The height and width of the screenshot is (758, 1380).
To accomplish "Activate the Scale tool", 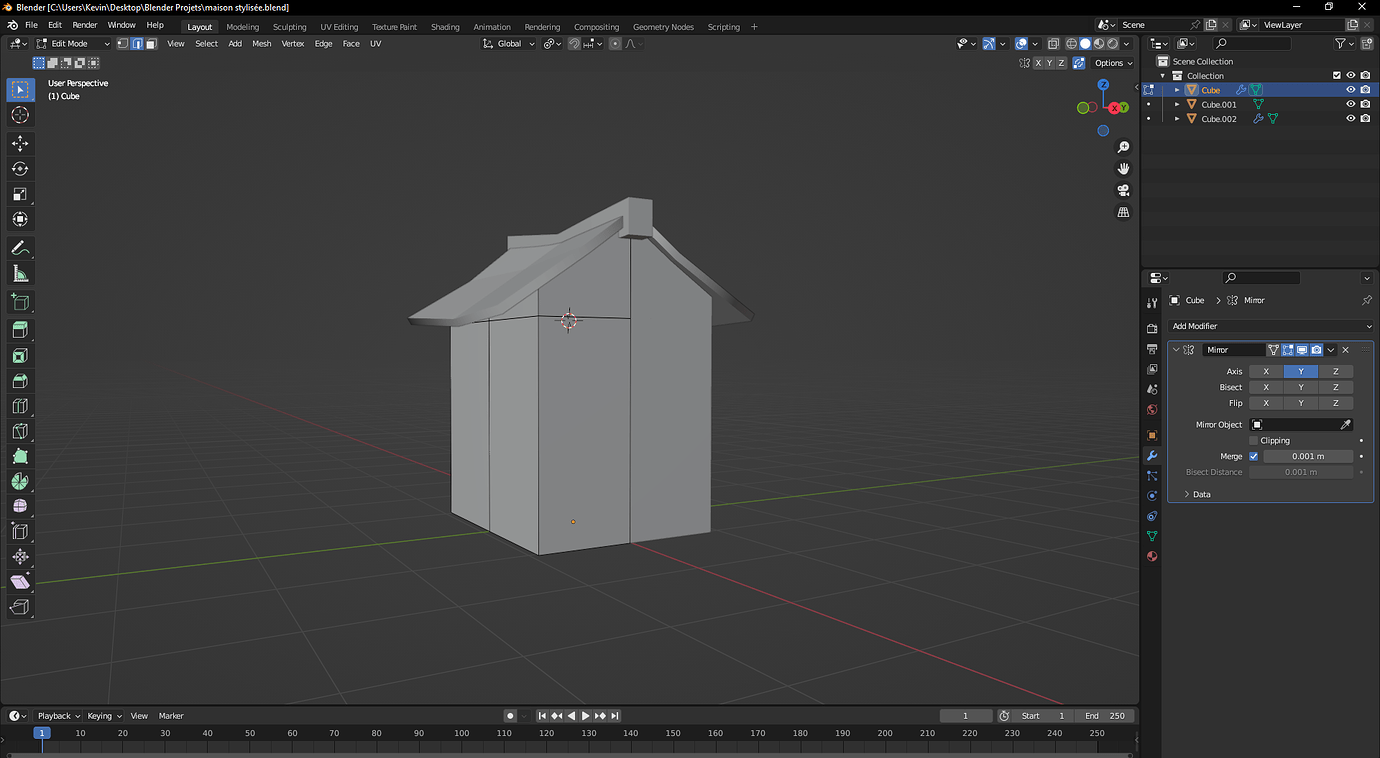I will pyautogui.click(x=20, y=194).
